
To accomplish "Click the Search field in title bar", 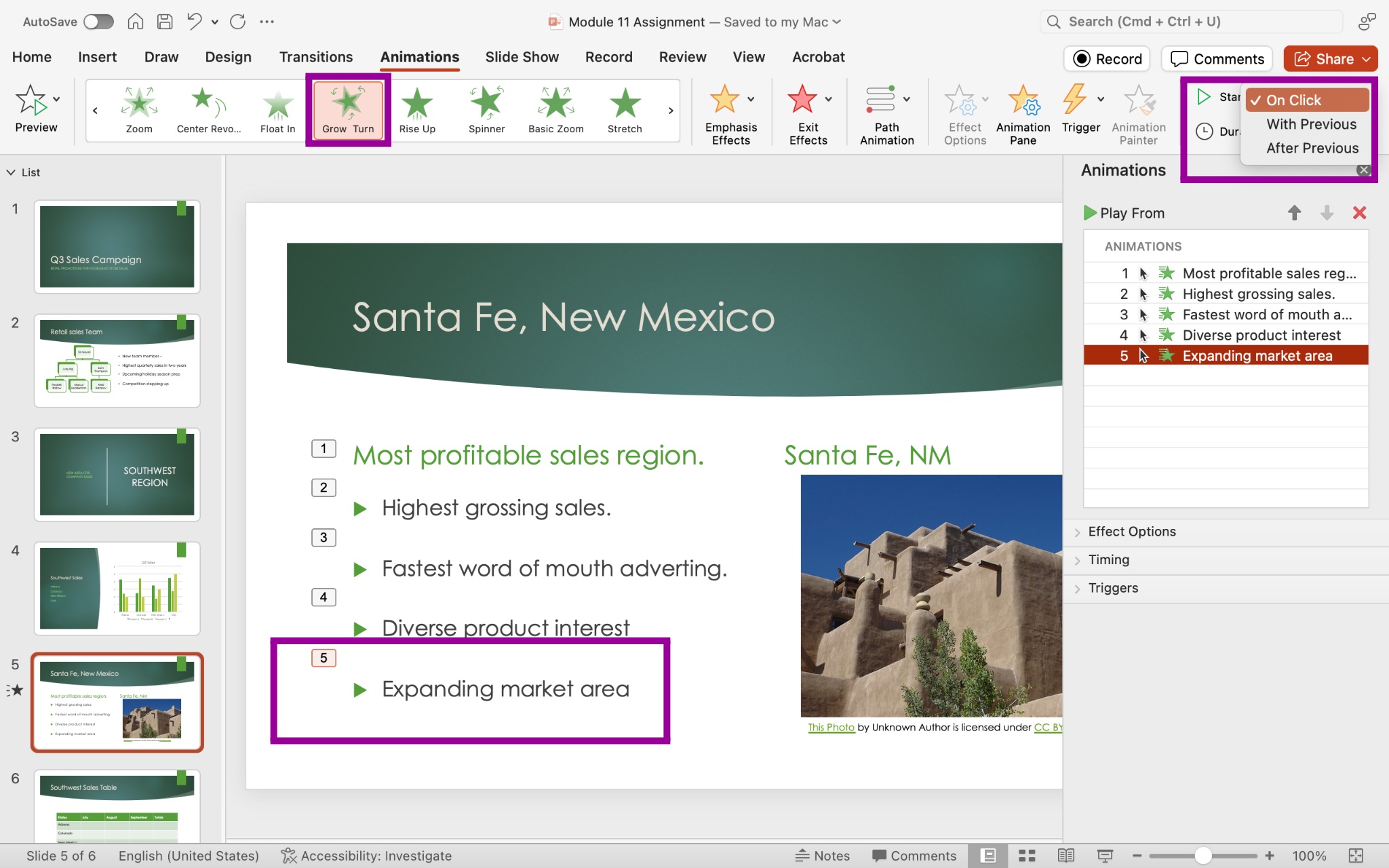I will pos(1191,22).
